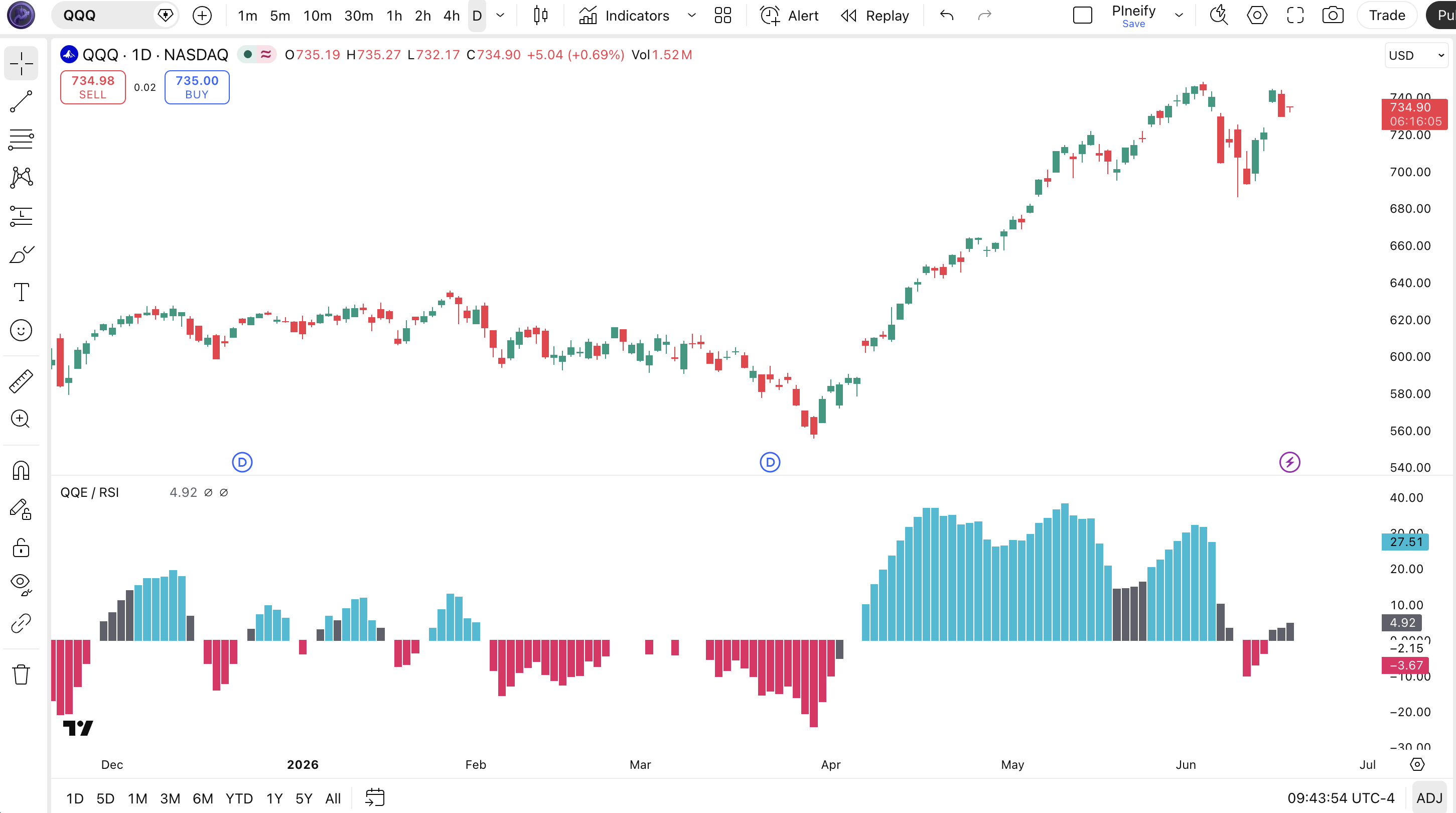
Task: Select the text annotation tool
Action: (21, 292)
